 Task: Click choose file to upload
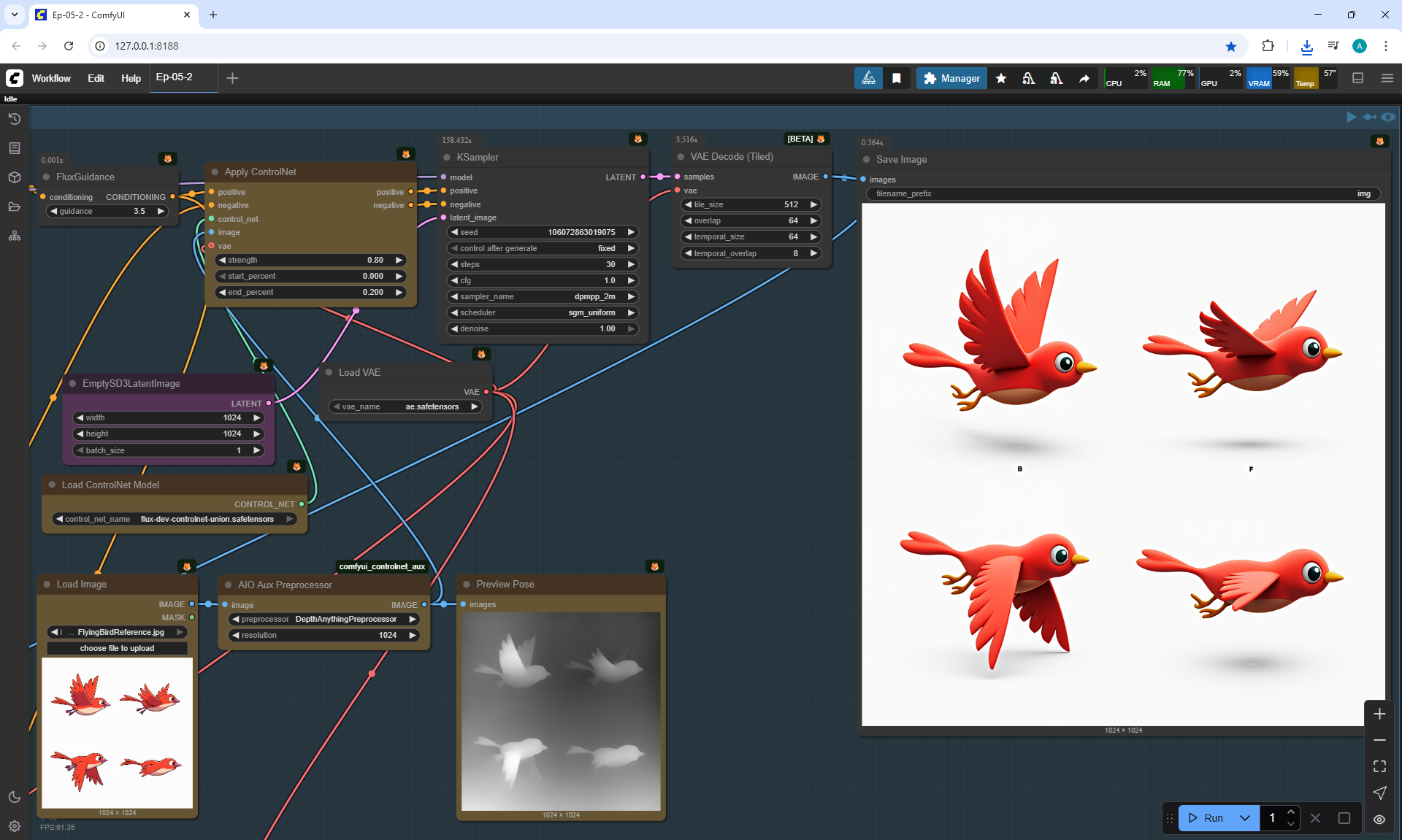click(117, 648)
